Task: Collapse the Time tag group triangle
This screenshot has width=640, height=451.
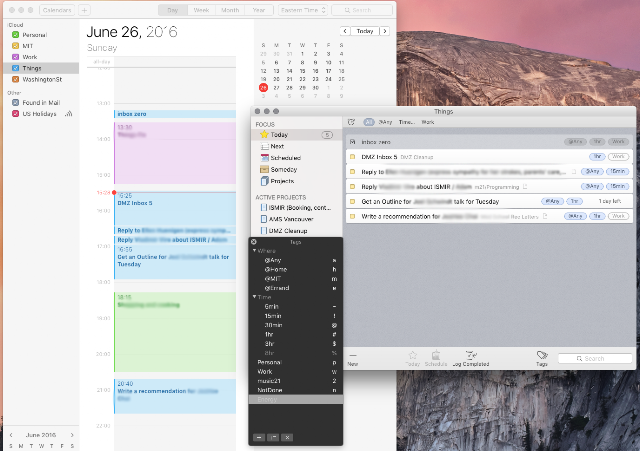Action: pos(254,297)
